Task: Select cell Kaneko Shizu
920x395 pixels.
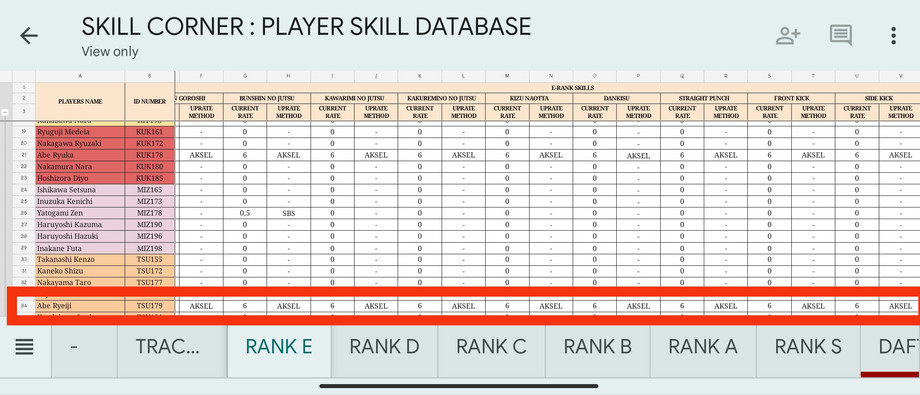Action: click(80, 271)
